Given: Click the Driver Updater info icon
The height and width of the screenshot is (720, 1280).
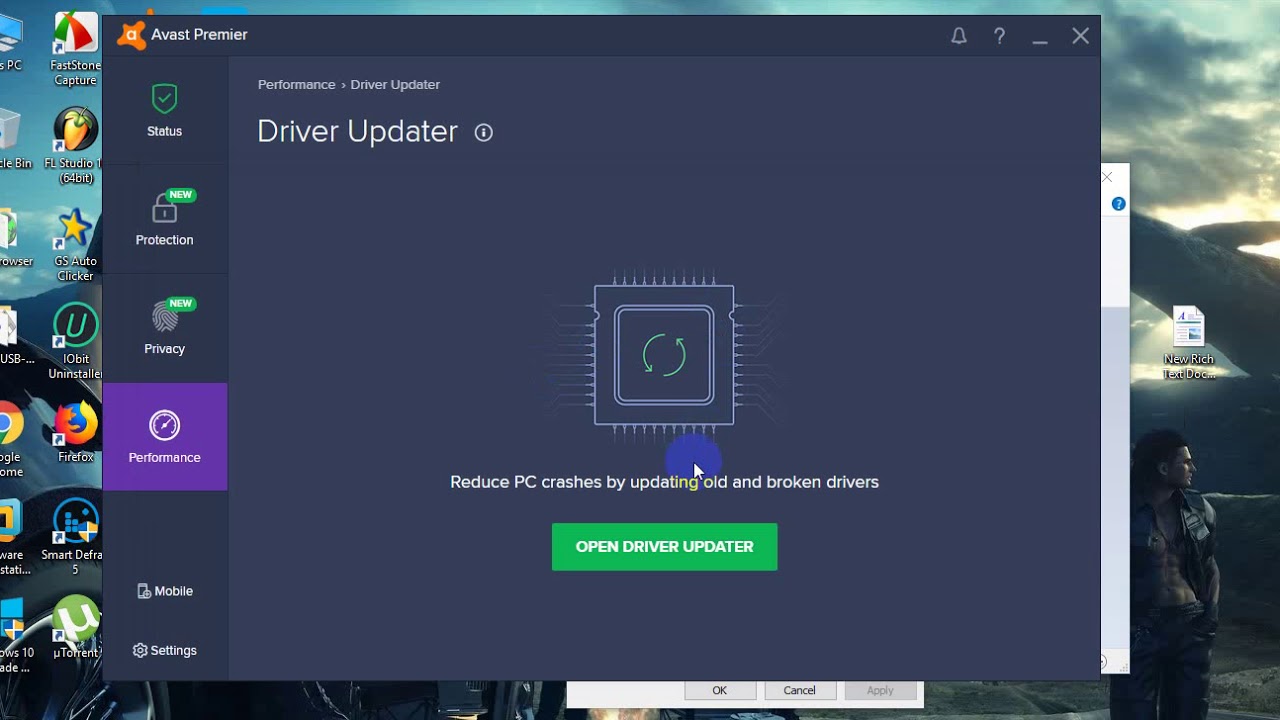Looking at the screenshot, I should (x=484, y=132).
